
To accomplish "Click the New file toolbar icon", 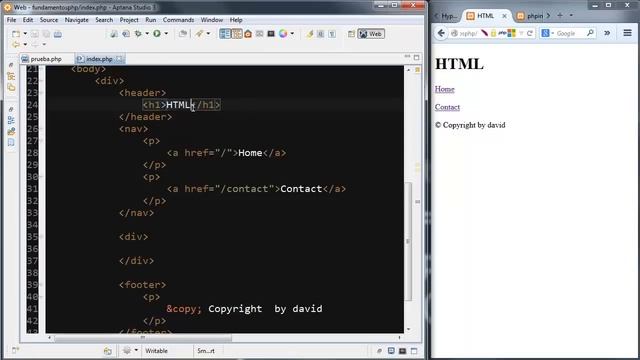I will 16,34.
